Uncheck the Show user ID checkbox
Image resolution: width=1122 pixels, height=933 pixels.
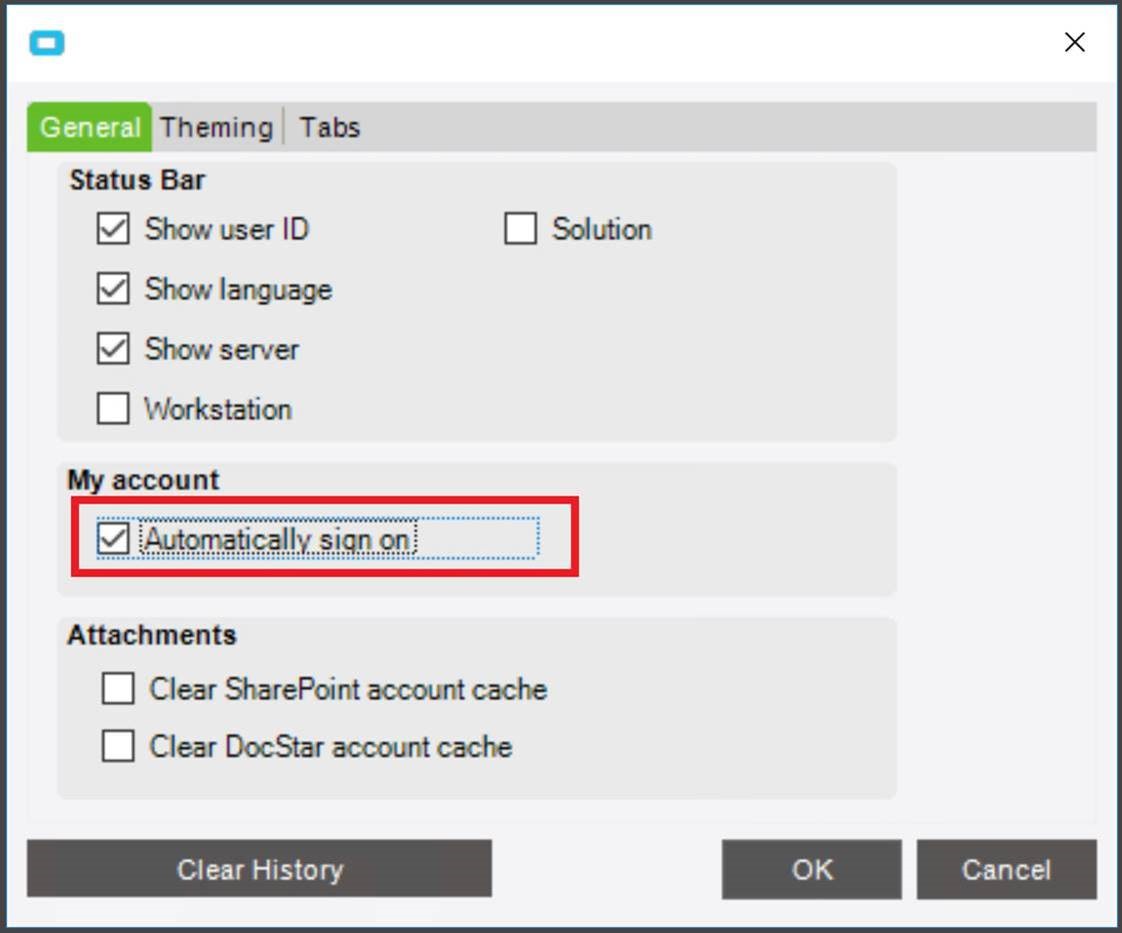point(113,229)
